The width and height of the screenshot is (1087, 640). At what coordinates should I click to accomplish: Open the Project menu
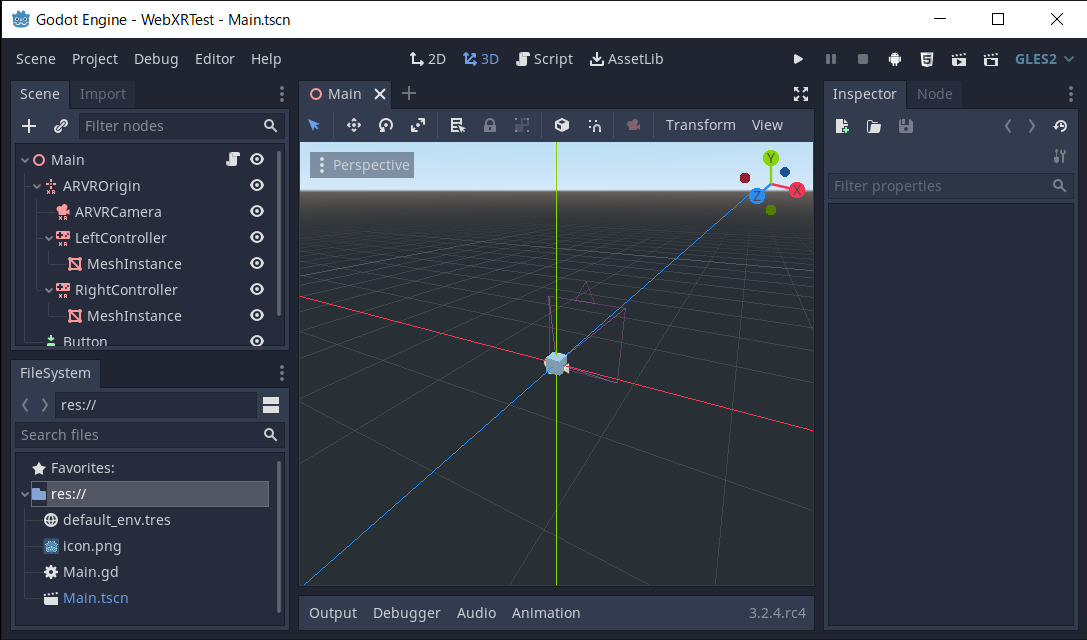click(x=95, y=59)
